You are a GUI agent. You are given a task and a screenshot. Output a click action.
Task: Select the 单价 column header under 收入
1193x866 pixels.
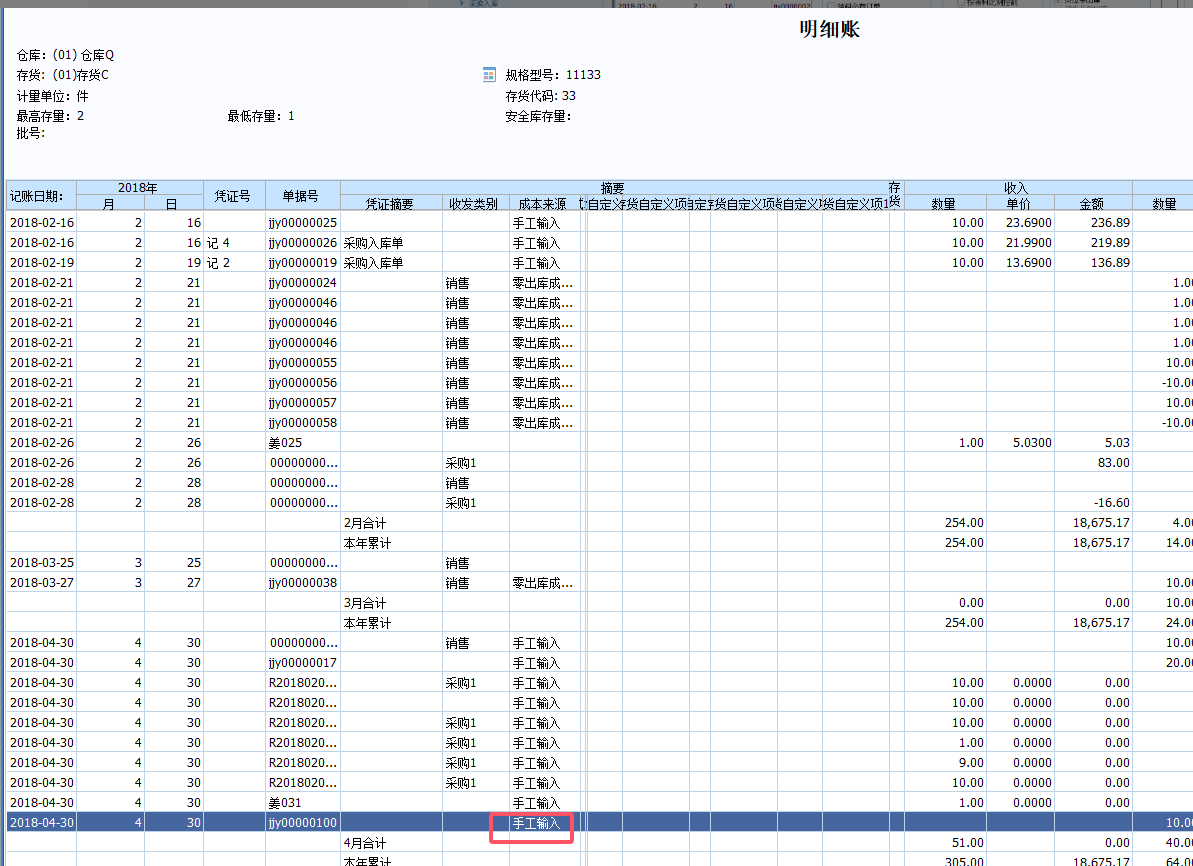pos(1020,203)
